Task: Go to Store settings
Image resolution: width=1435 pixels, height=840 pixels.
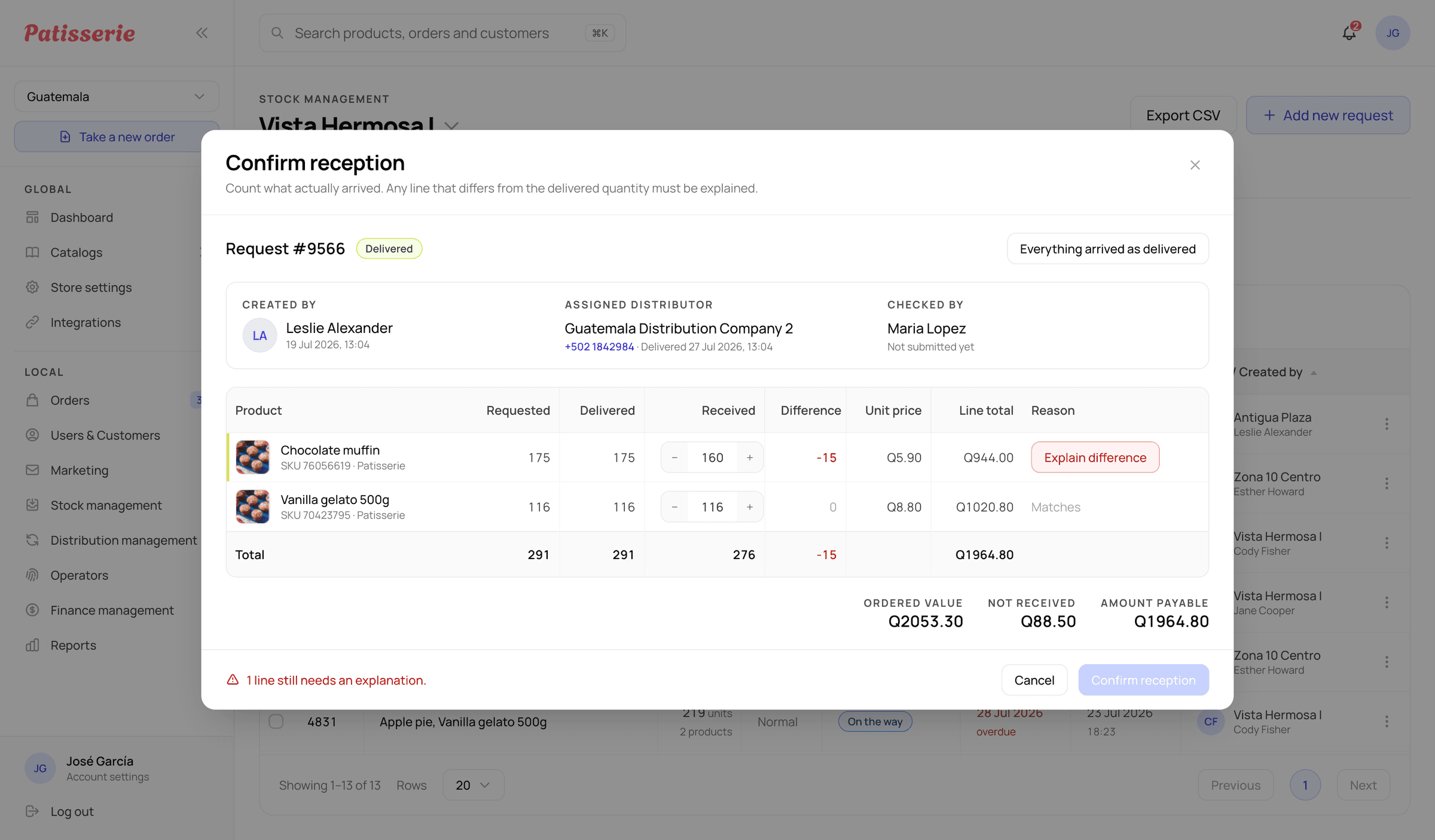Action: [91, 288]
